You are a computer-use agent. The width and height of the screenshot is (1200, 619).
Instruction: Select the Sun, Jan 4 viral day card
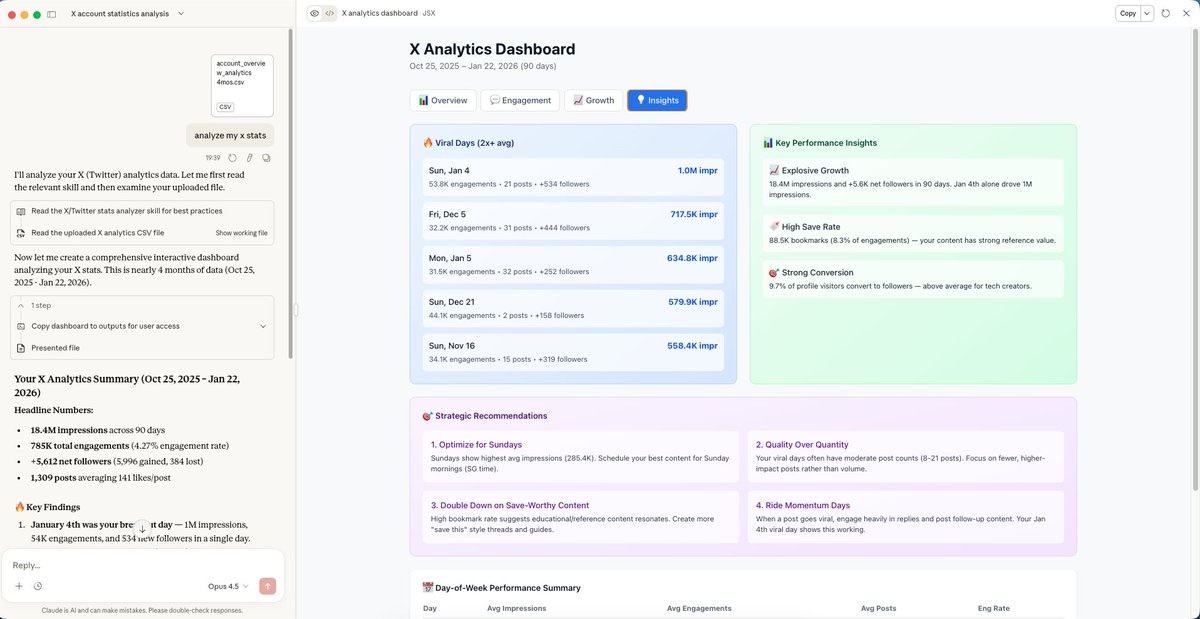[x=573, y=177]
